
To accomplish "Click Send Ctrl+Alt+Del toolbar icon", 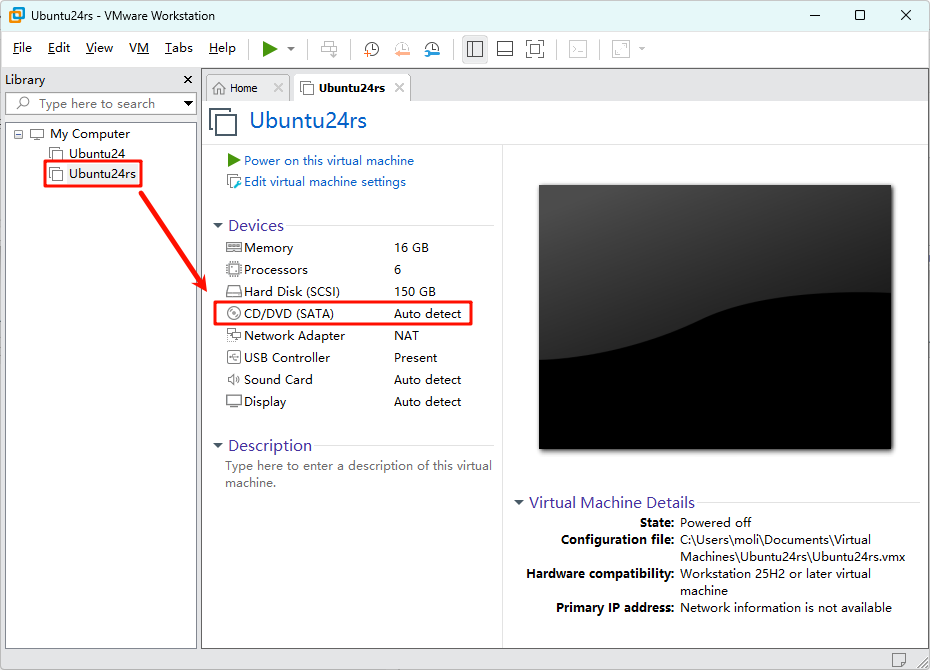I will (329, 49).
